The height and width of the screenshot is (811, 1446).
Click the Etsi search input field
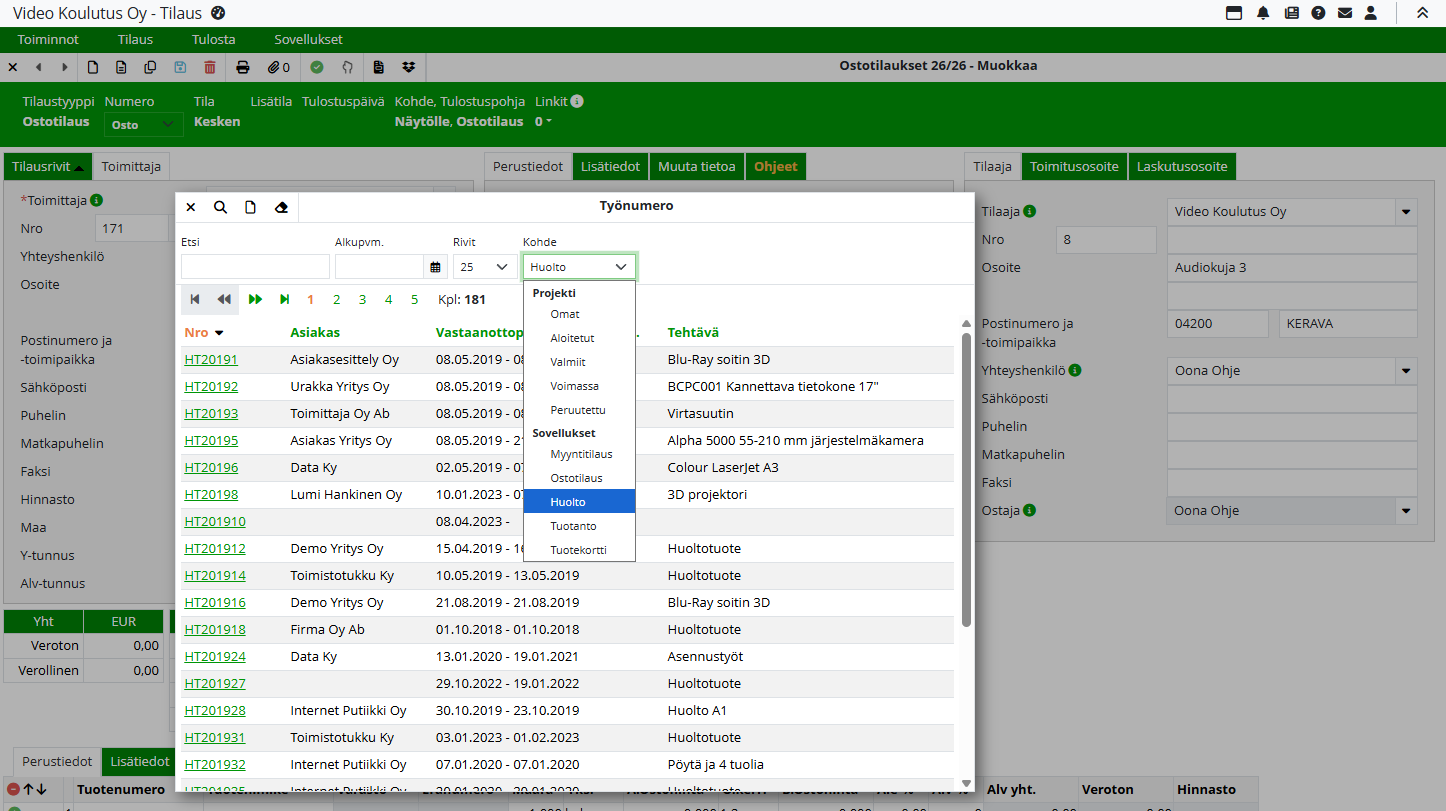(255, 267)
